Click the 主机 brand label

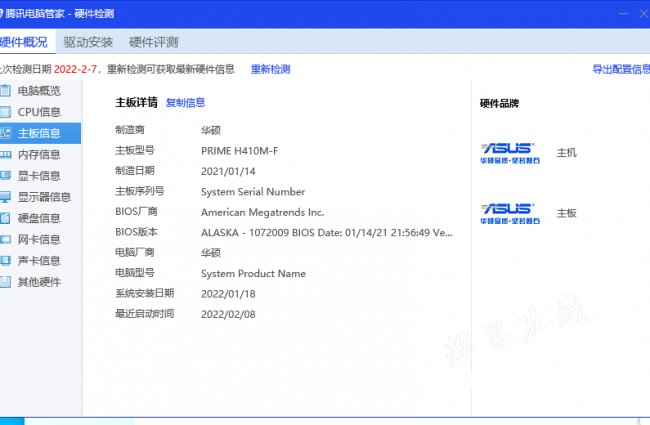566,153
